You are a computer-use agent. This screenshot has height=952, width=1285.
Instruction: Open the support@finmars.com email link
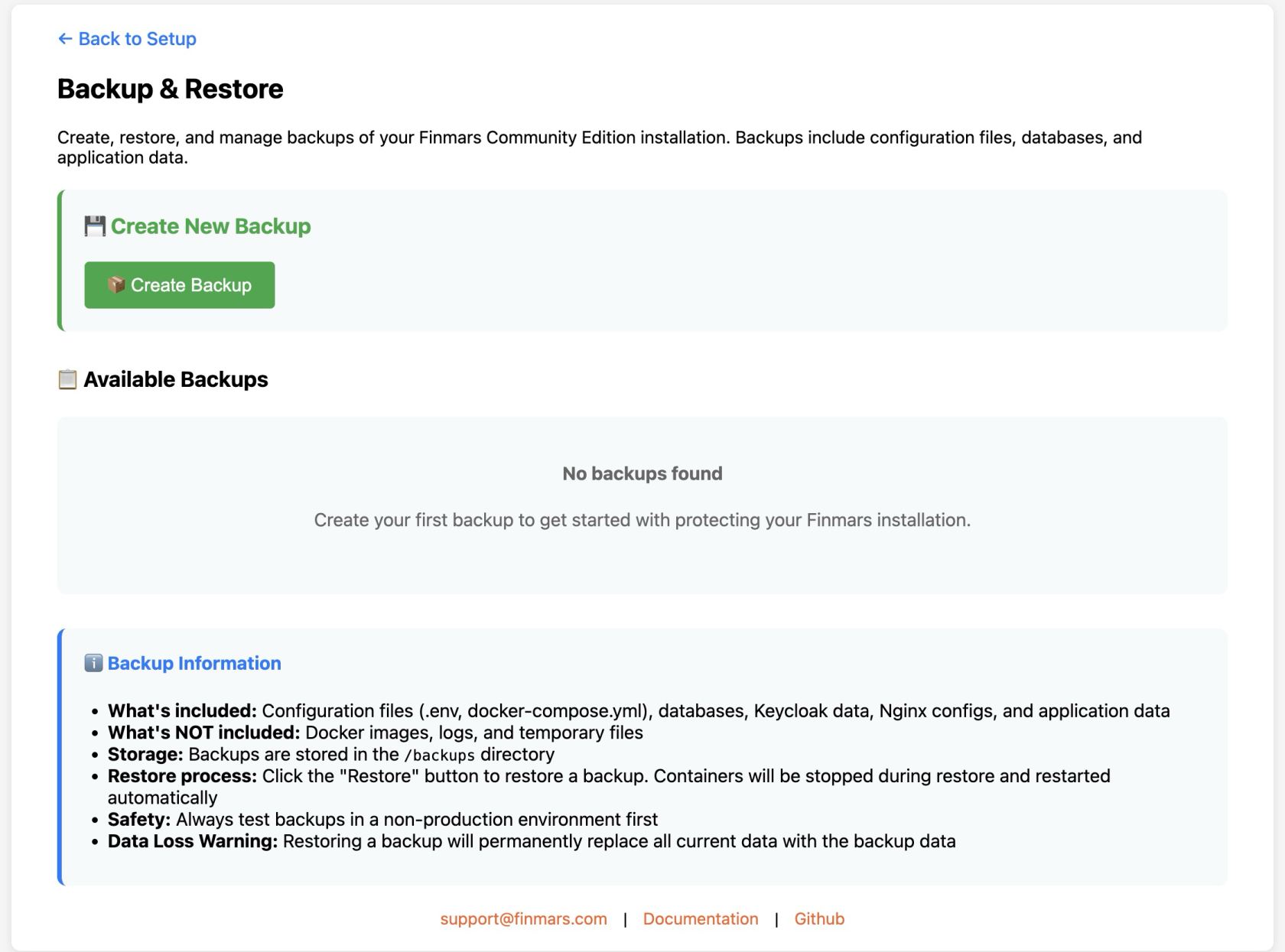(523, 919)
